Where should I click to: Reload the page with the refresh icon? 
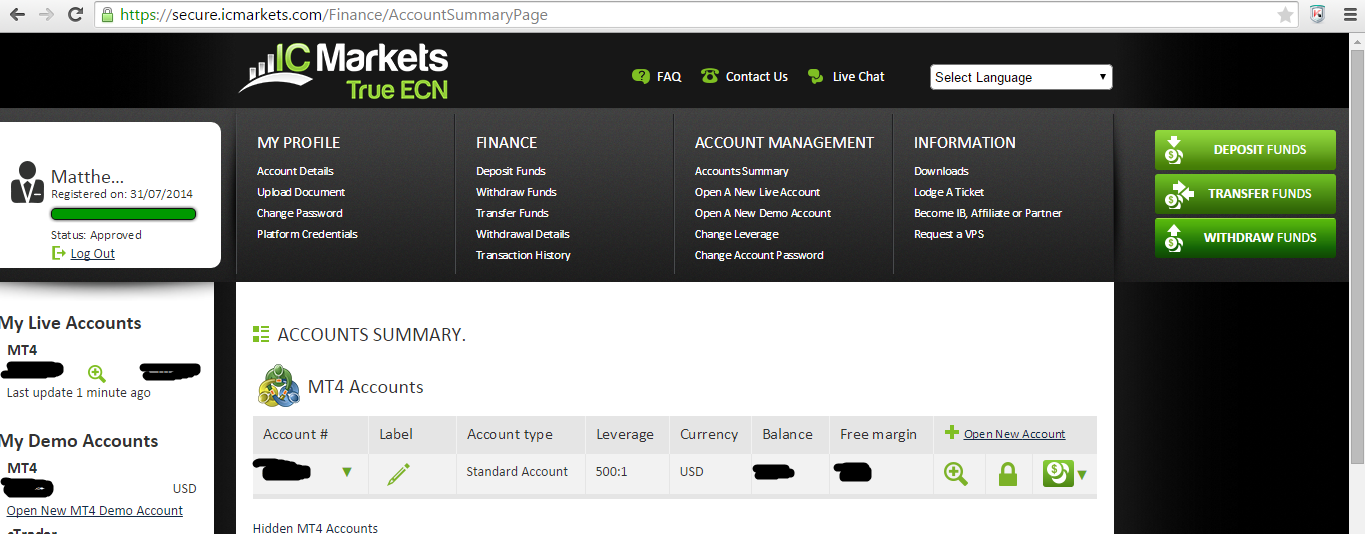point(75,15)
